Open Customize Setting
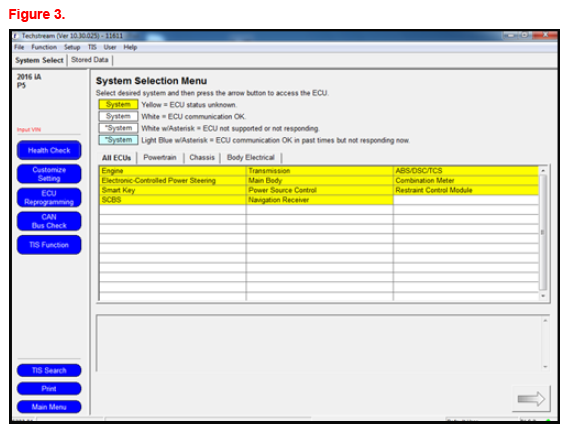 click(49, 174)
